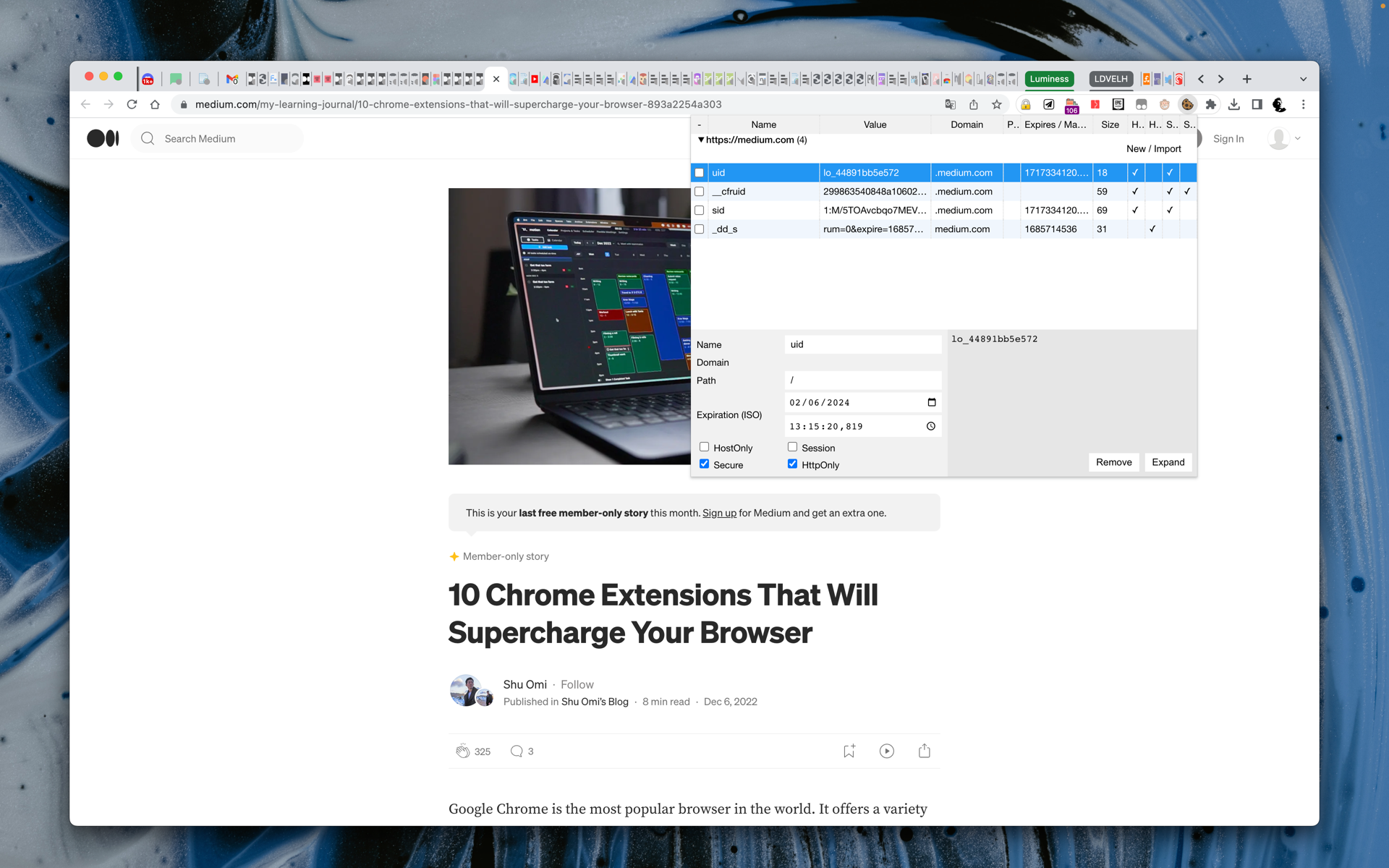Click New / Import in cookie panel
This screenshot has width=1389, height=868.
click(x=1153, y=148)
